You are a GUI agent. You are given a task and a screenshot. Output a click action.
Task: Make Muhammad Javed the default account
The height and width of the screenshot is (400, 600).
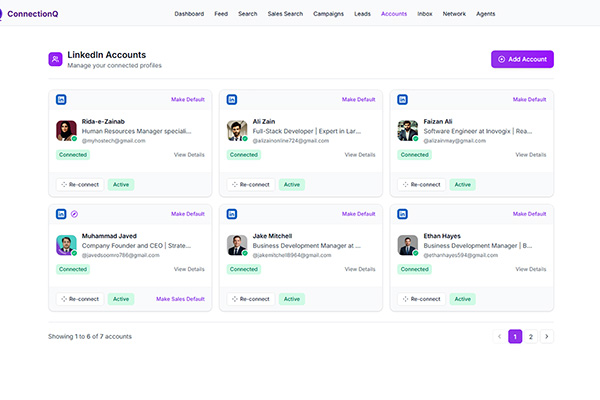point(188,214)
